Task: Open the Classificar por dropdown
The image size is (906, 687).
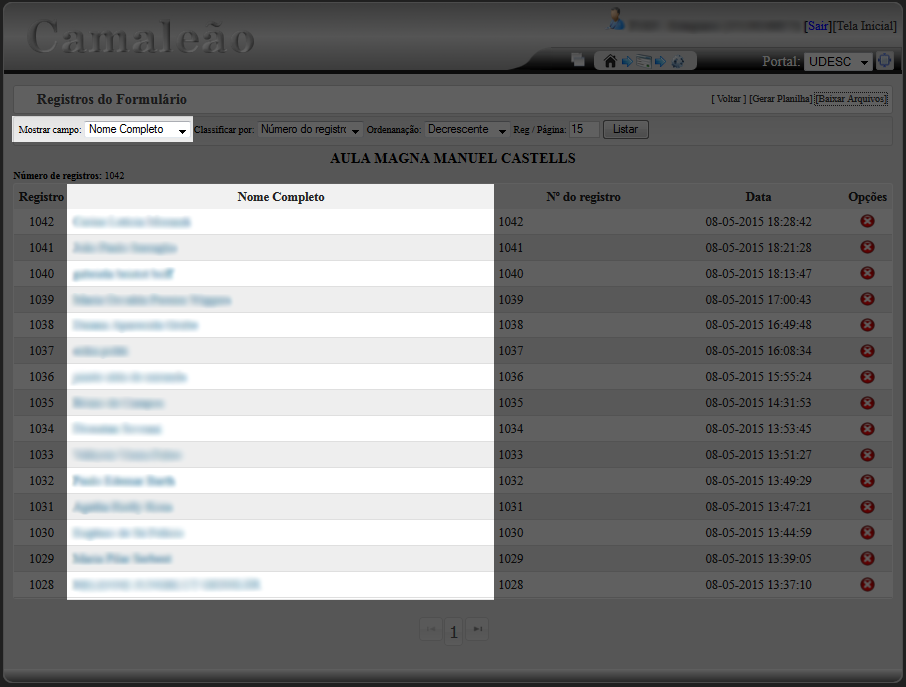Action: point(310,129)
